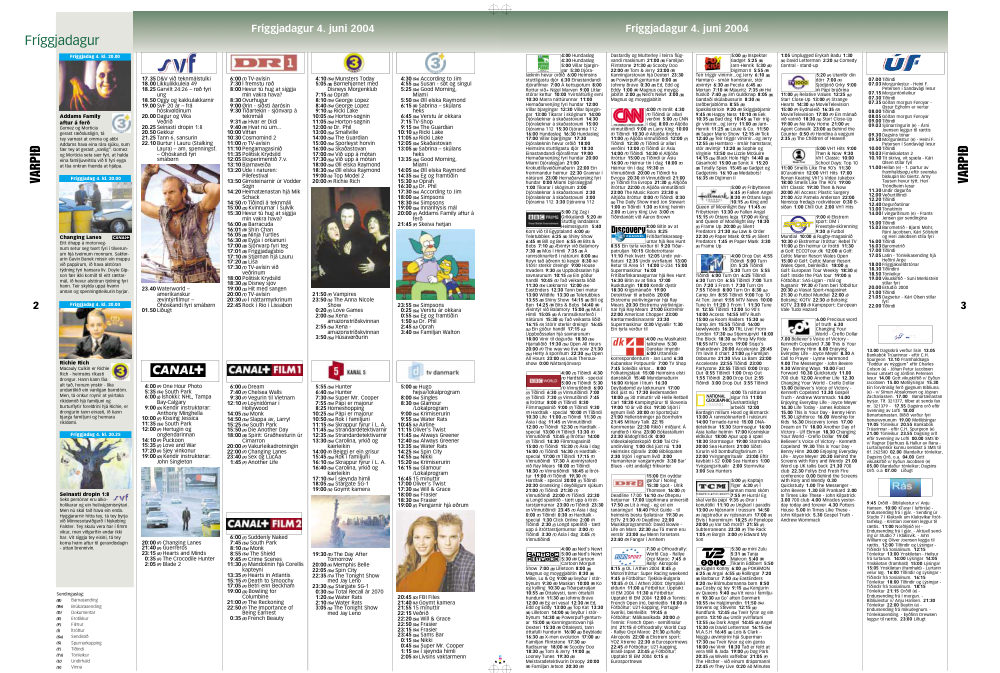Open the tv danmark logo
This screenshot has height=673, width=1000.
tap(434, 371)
